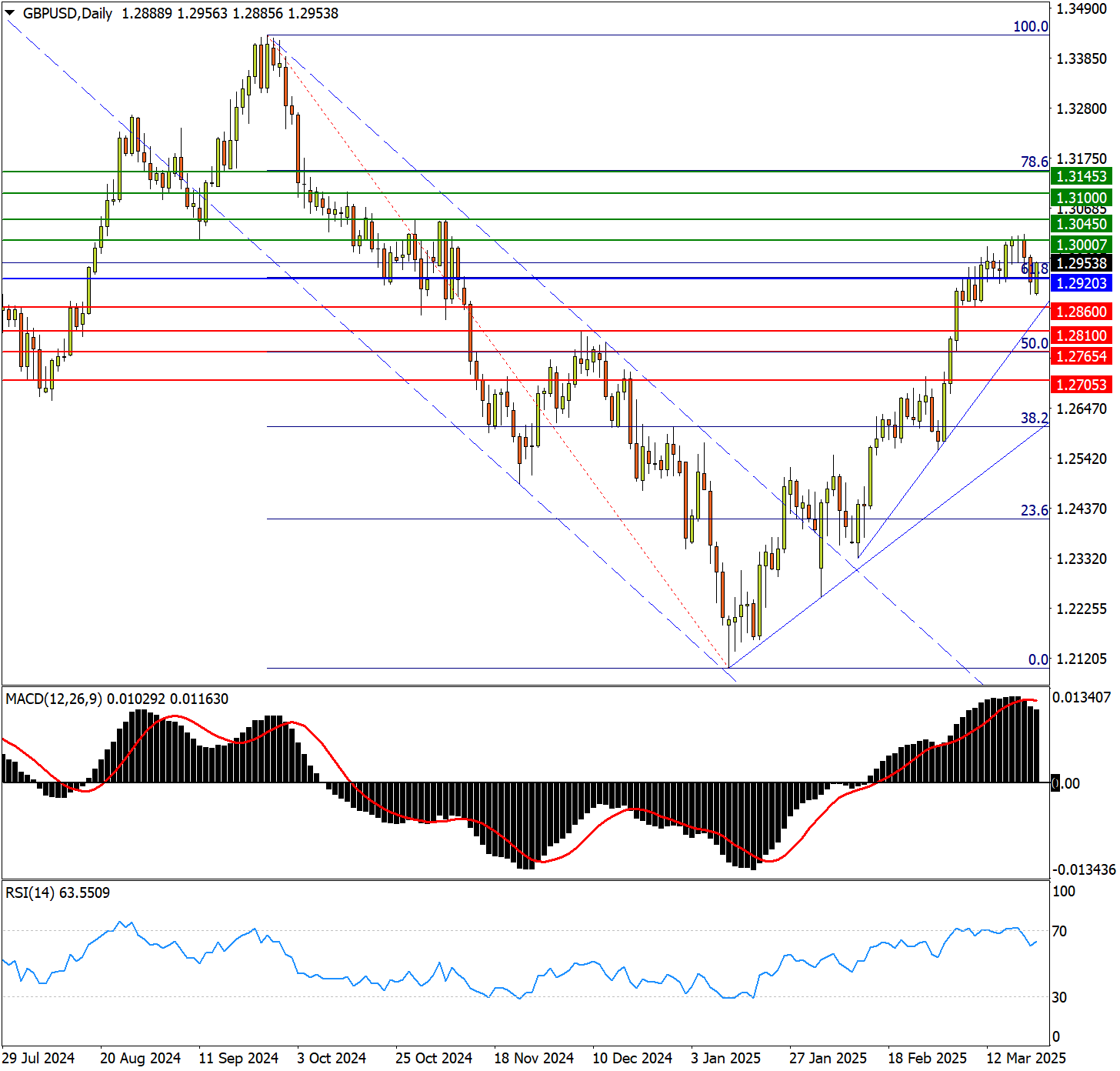Screen dimensions: 1120x1071
Task: Click the RSI(14) indicator label
Action: click(x=30, y=892)
